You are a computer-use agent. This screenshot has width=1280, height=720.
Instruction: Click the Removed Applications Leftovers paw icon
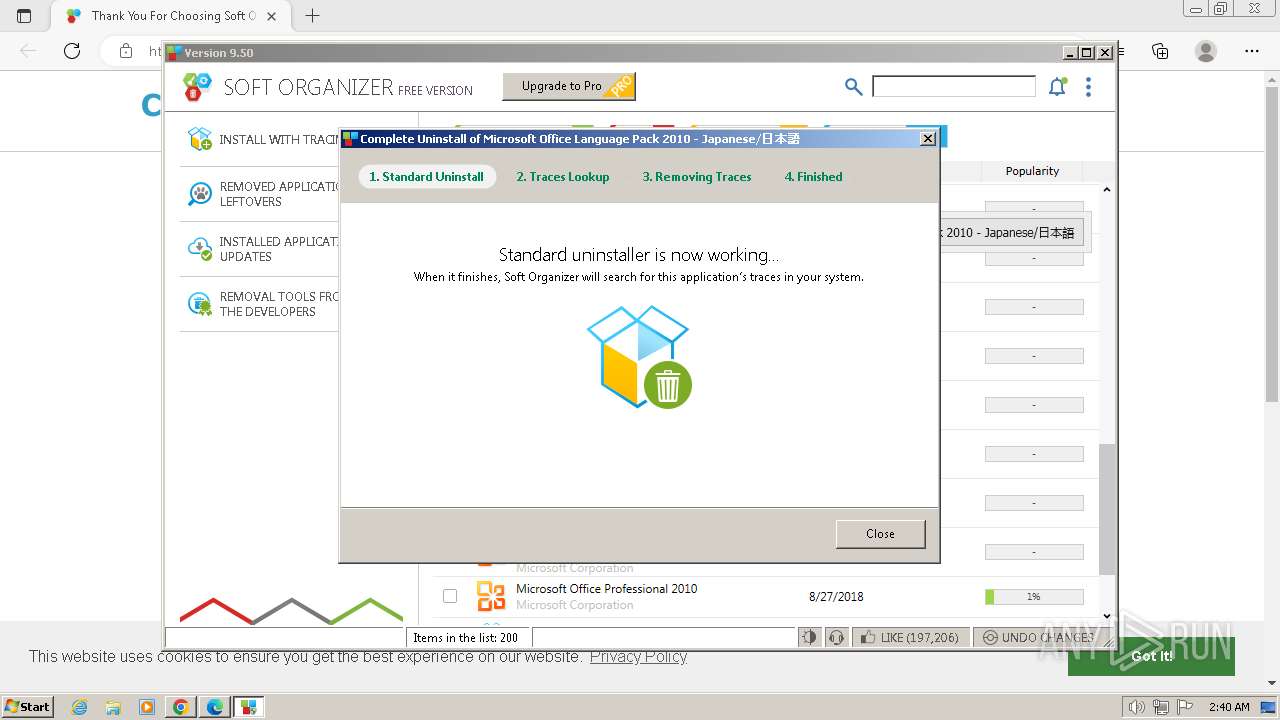point(200,194)
